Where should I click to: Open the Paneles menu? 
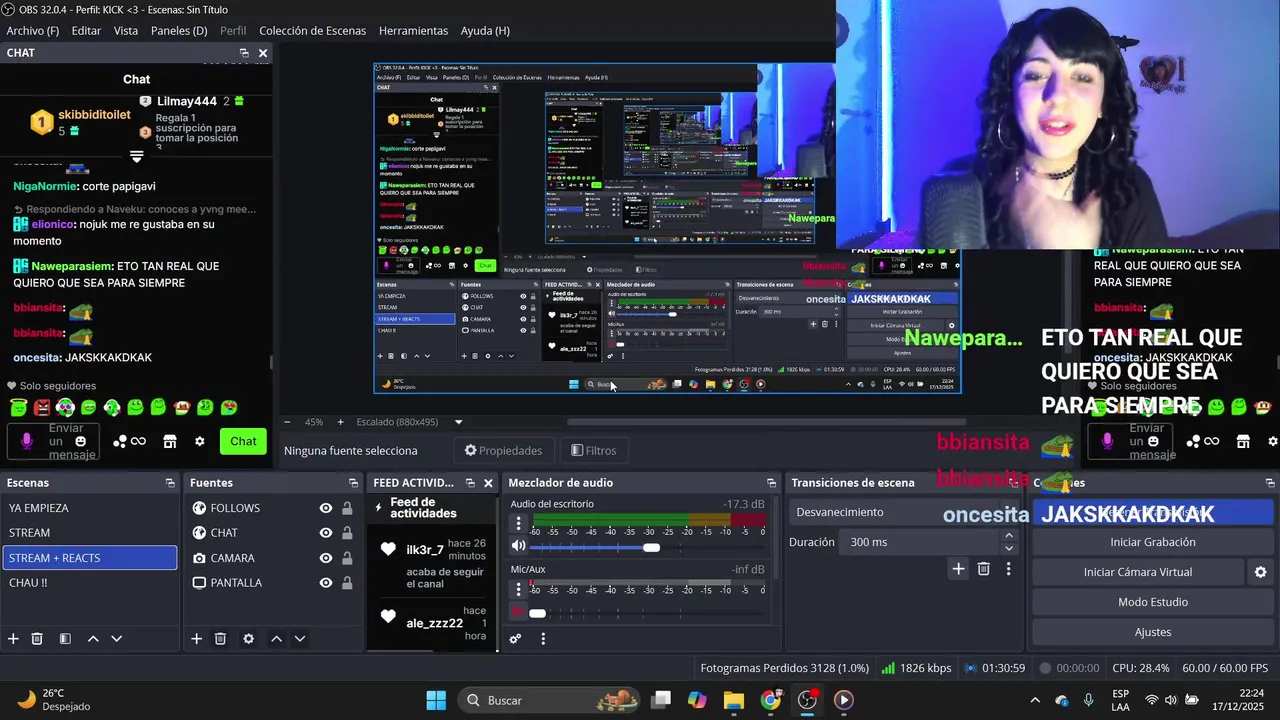pos(179,31)
